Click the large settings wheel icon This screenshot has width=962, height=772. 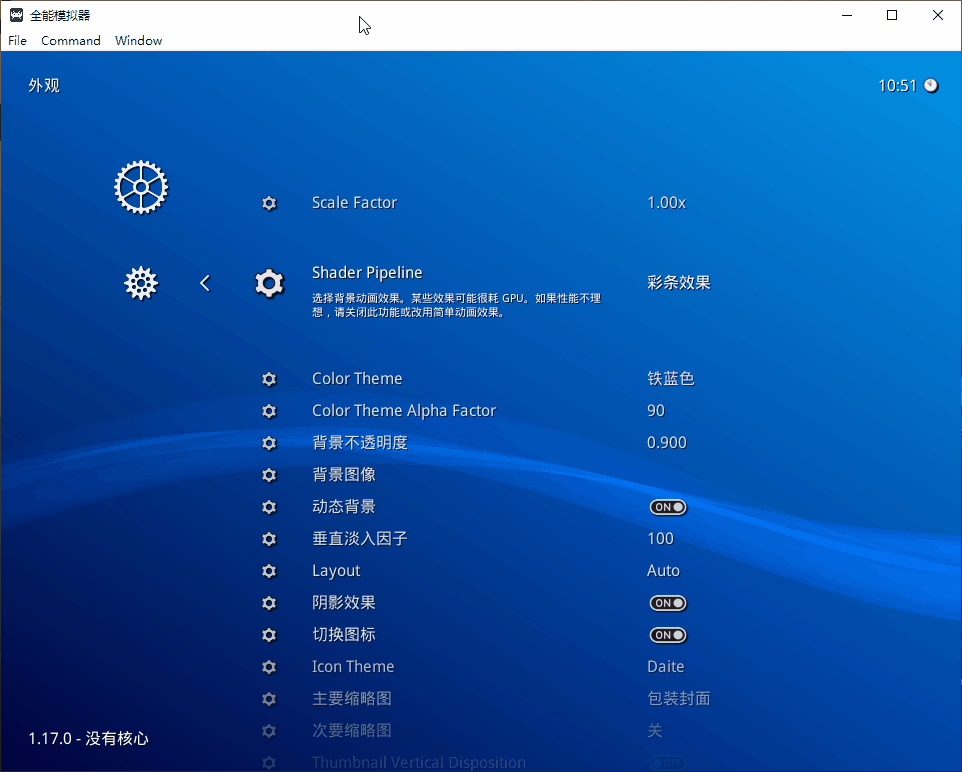[141, 187]
